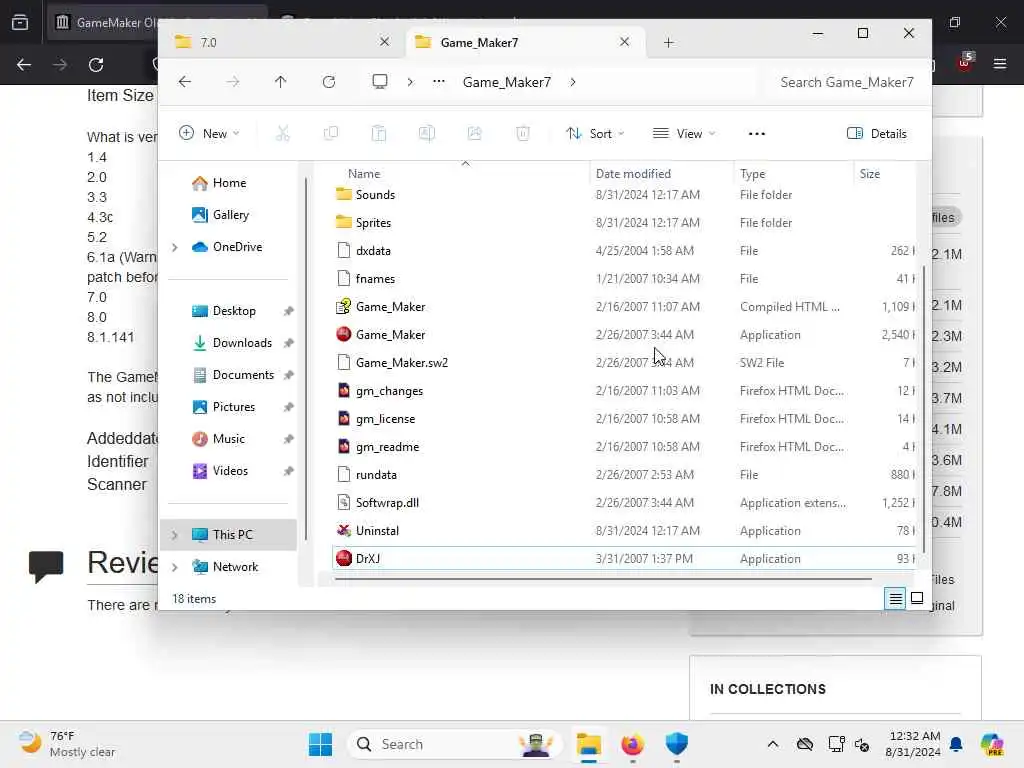This screenshot has width=1024, height=768.
Task: Click the Paste clipboard icon
Action: [x=379, y=134]
